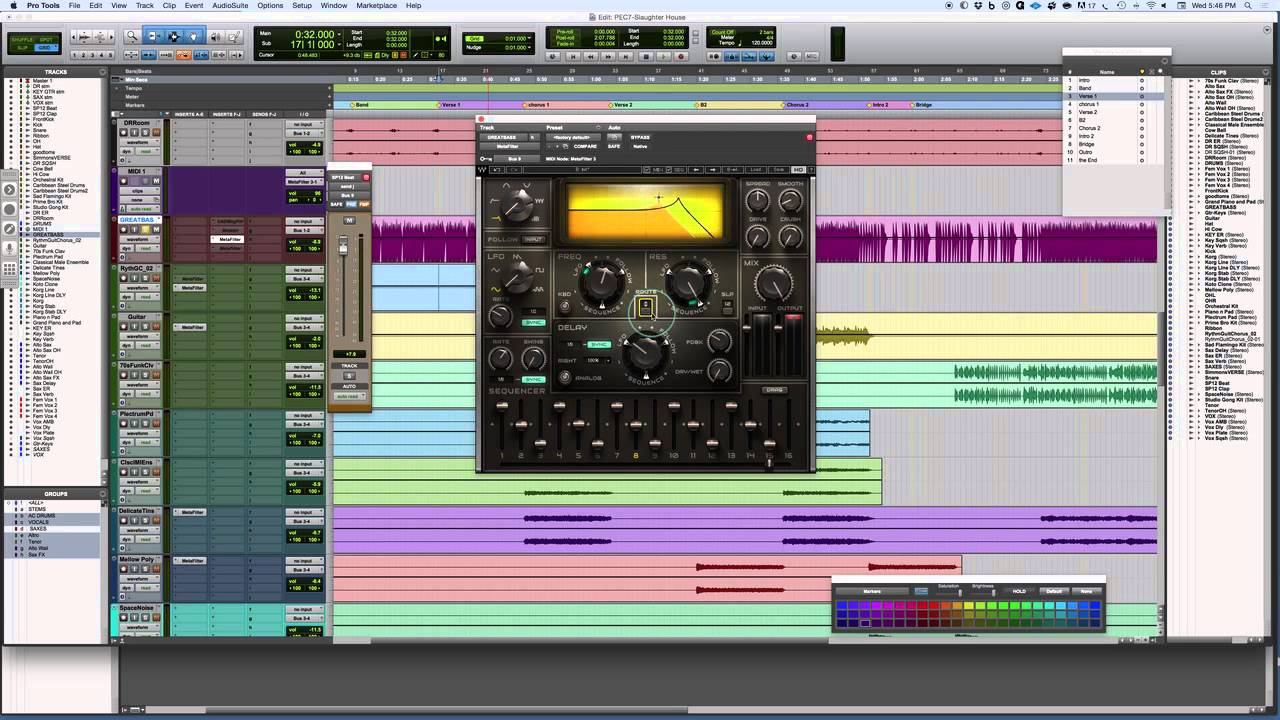Viewport: 1280px width, 720px height.
Task: Toggle FOLLOW INPUT button
Action: [x=533, y=240]
